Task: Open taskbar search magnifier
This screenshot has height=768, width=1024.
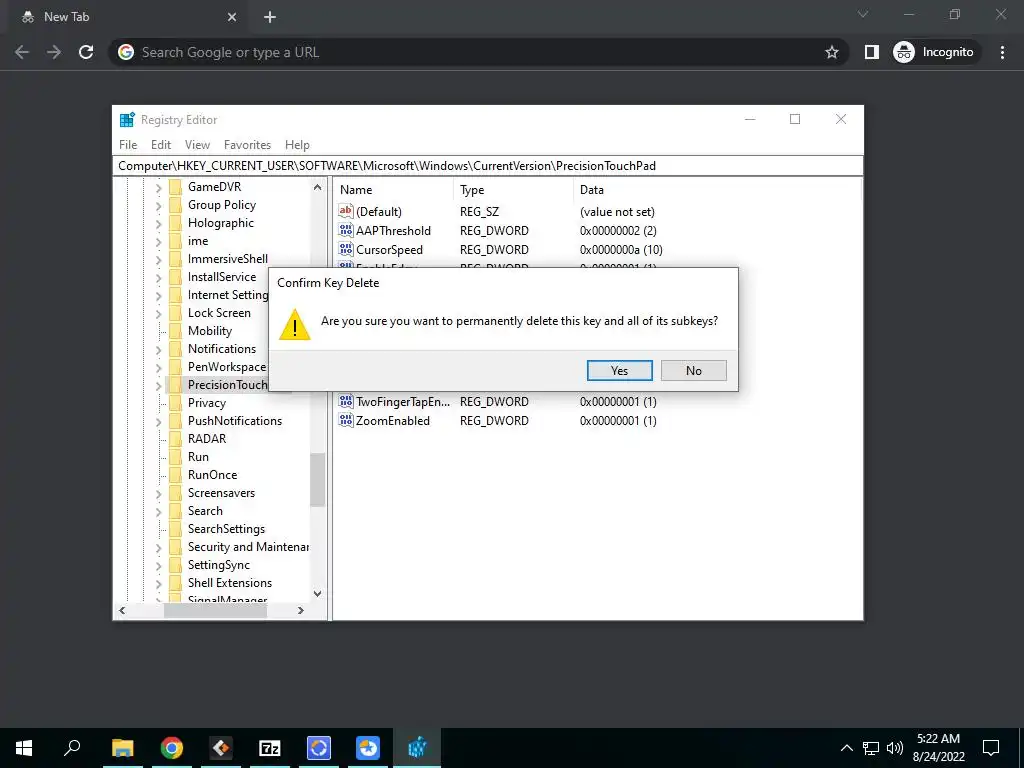Action: [72, 748]
